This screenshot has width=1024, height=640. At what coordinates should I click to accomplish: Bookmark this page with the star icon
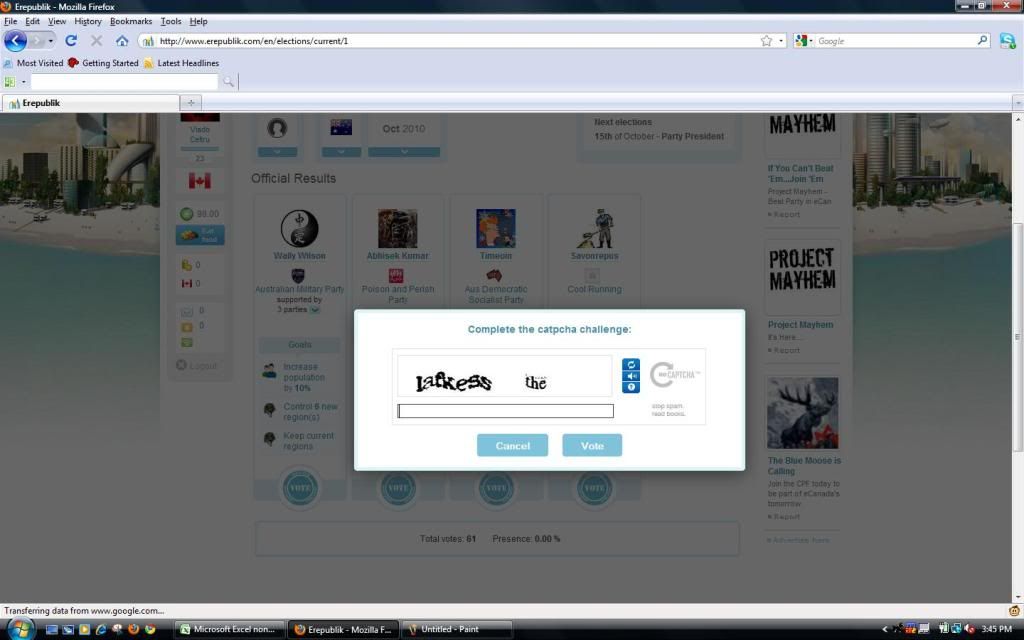pyautogui.click(x=766, y=41)
